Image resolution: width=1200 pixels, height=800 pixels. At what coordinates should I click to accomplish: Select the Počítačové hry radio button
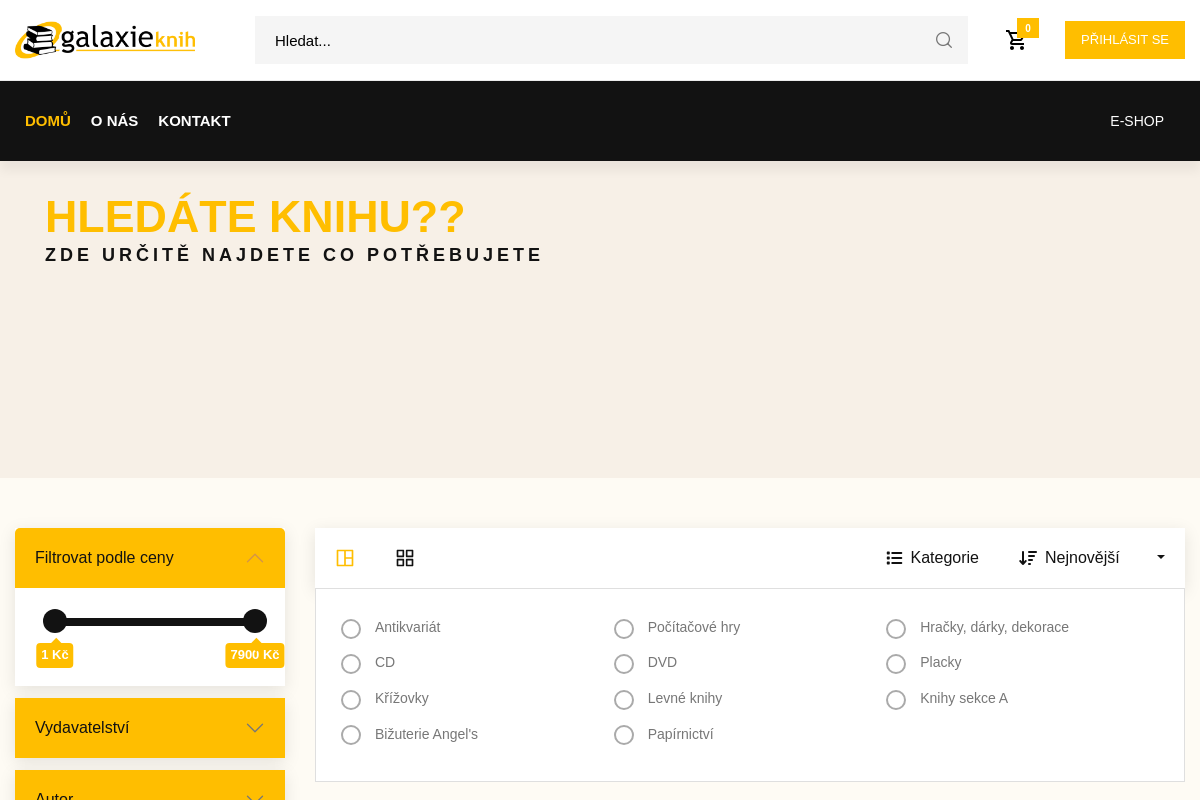[624, 629]
